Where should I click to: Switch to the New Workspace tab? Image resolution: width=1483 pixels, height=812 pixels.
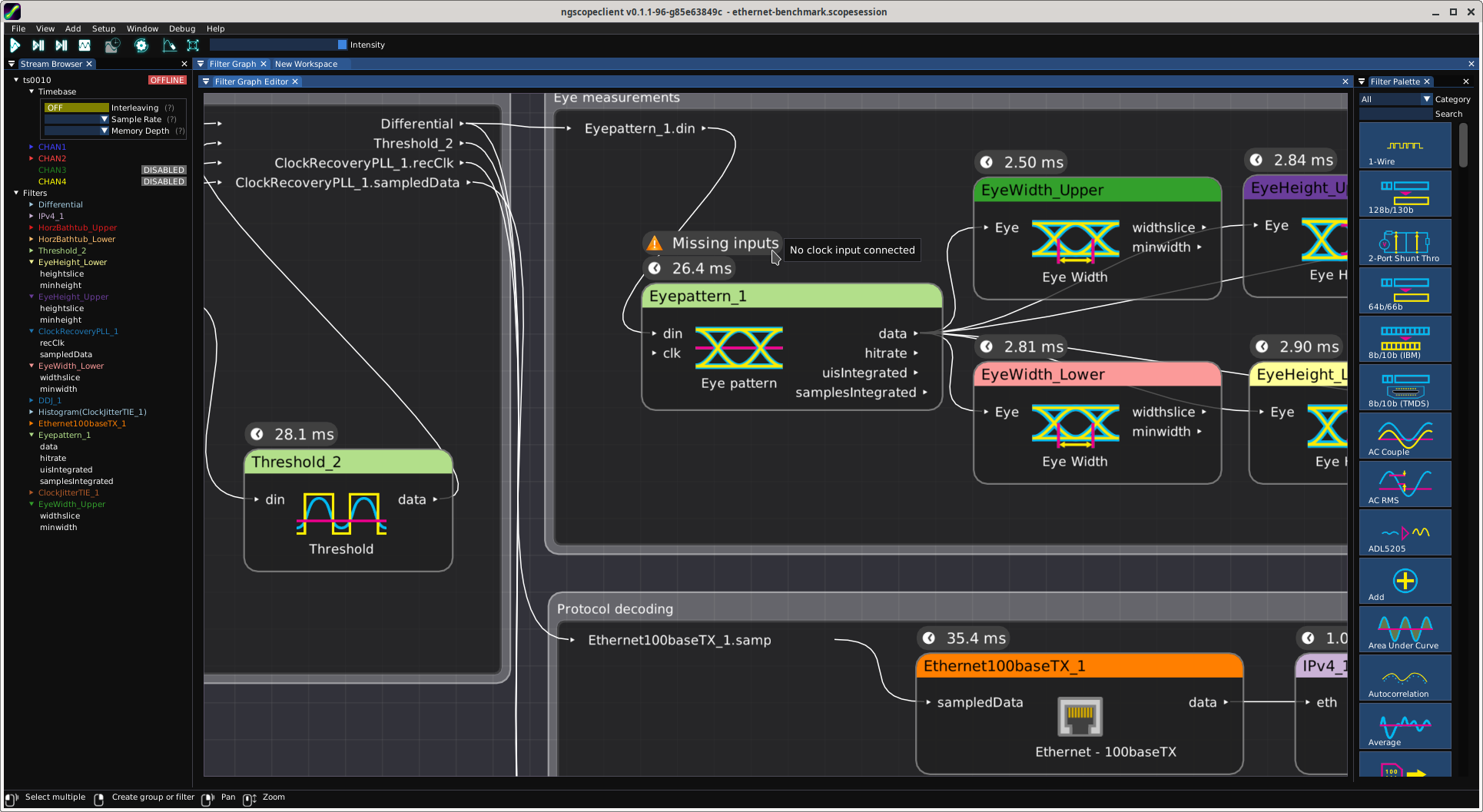click(x=306, y=64)
